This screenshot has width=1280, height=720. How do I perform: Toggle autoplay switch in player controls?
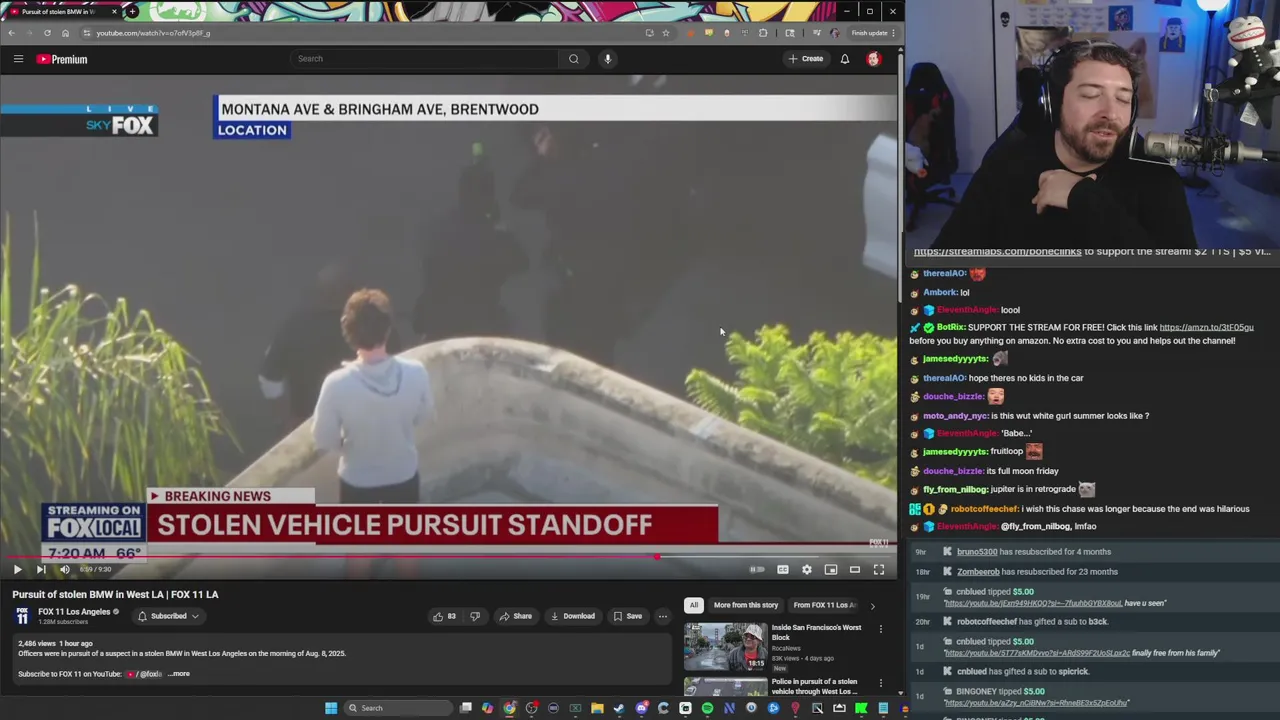(x=757, y=569)
